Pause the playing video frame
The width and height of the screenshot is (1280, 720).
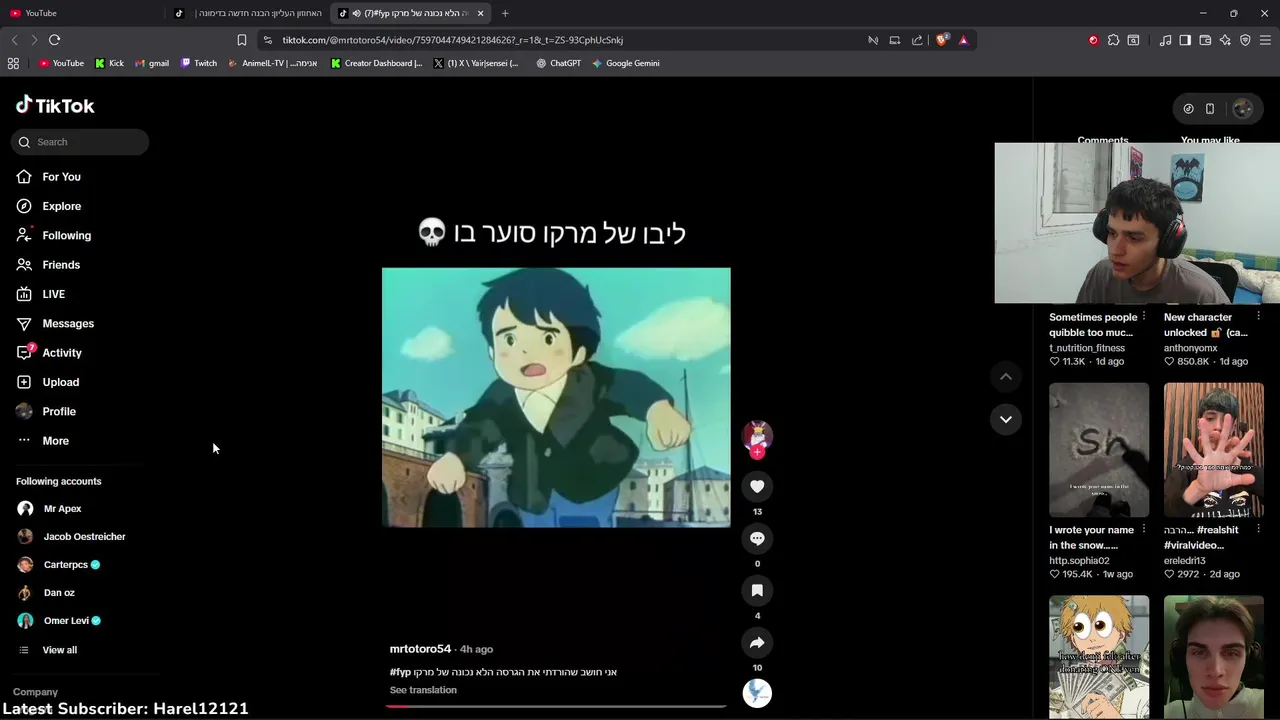click(556, 397)
